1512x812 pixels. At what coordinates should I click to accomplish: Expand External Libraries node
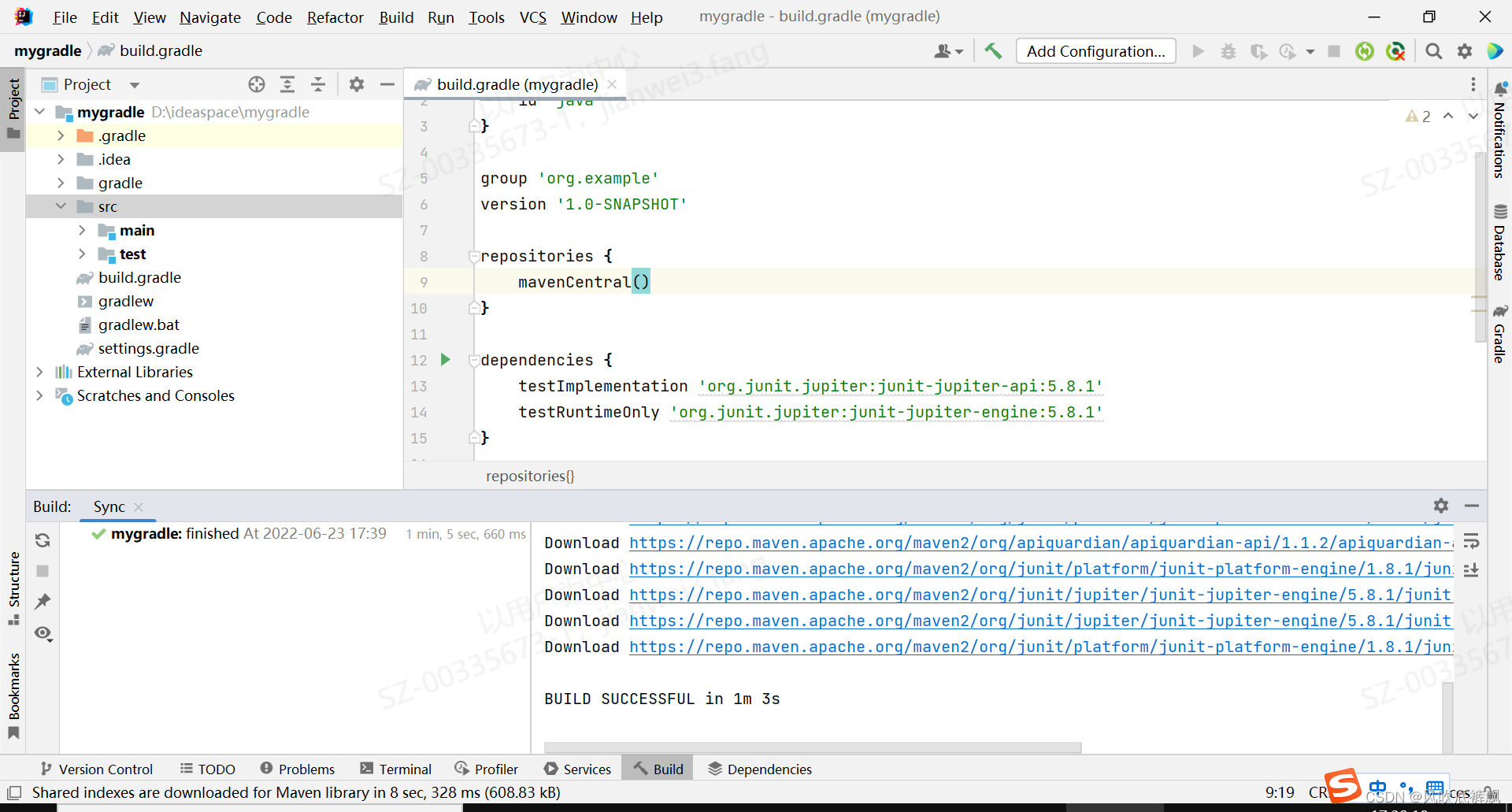(39, 372)
